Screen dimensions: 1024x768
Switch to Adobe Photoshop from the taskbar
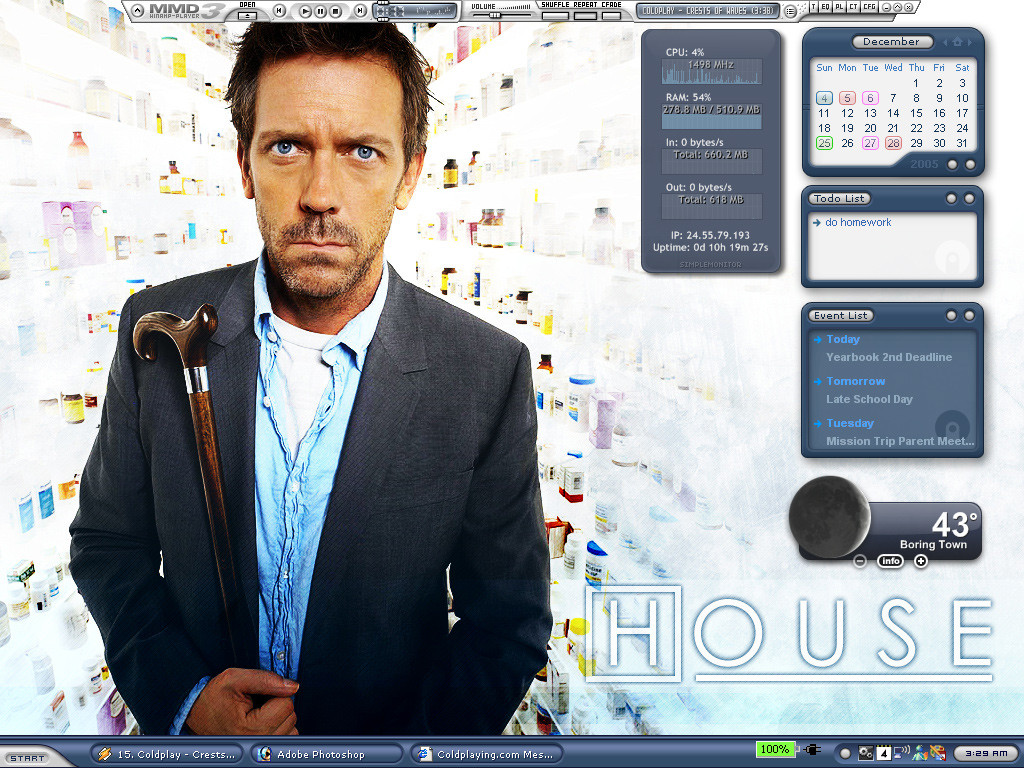[328, 754]
